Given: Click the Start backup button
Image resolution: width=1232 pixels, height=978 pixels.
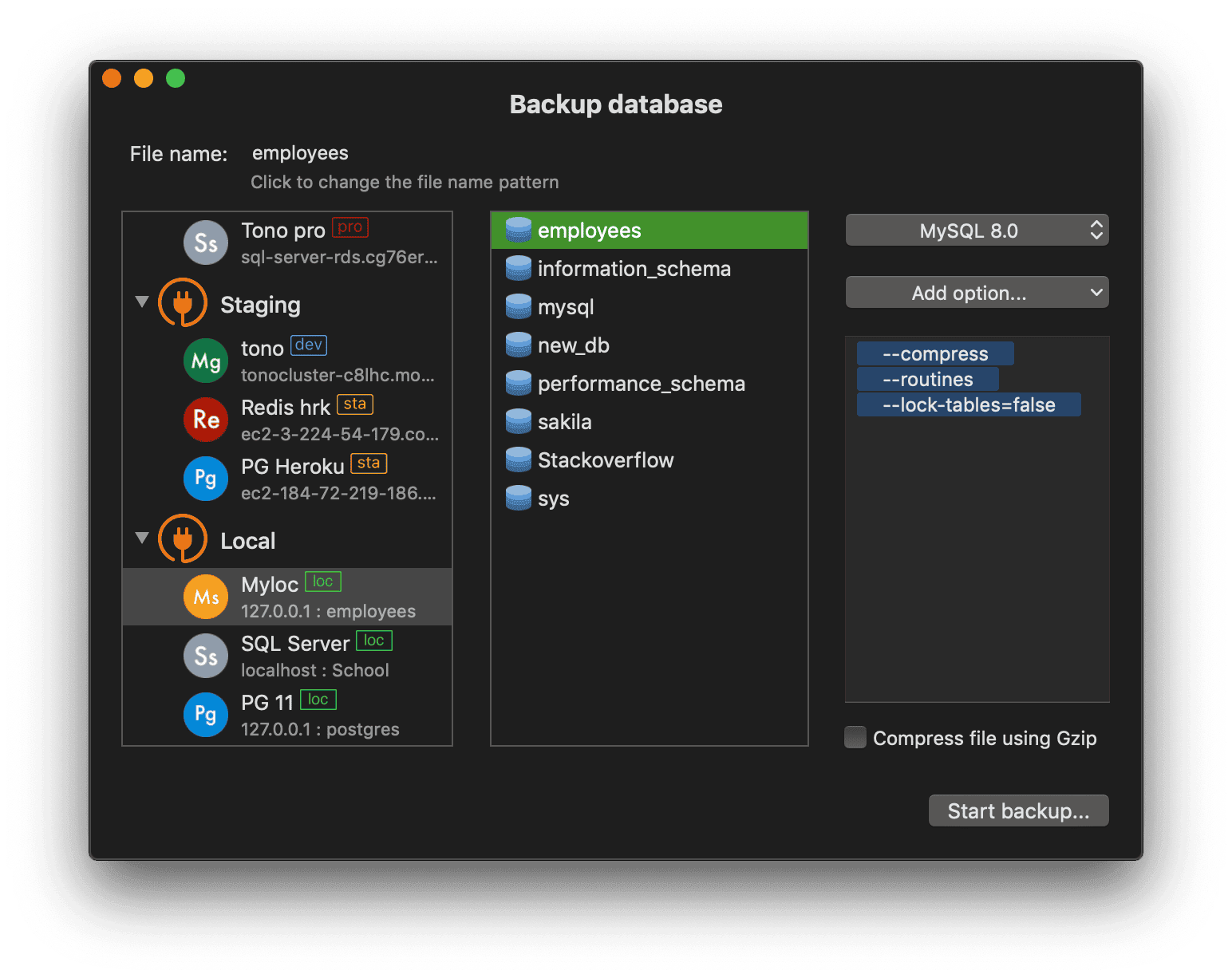Looking at the screenshot, I should [x=1018, y=810].
